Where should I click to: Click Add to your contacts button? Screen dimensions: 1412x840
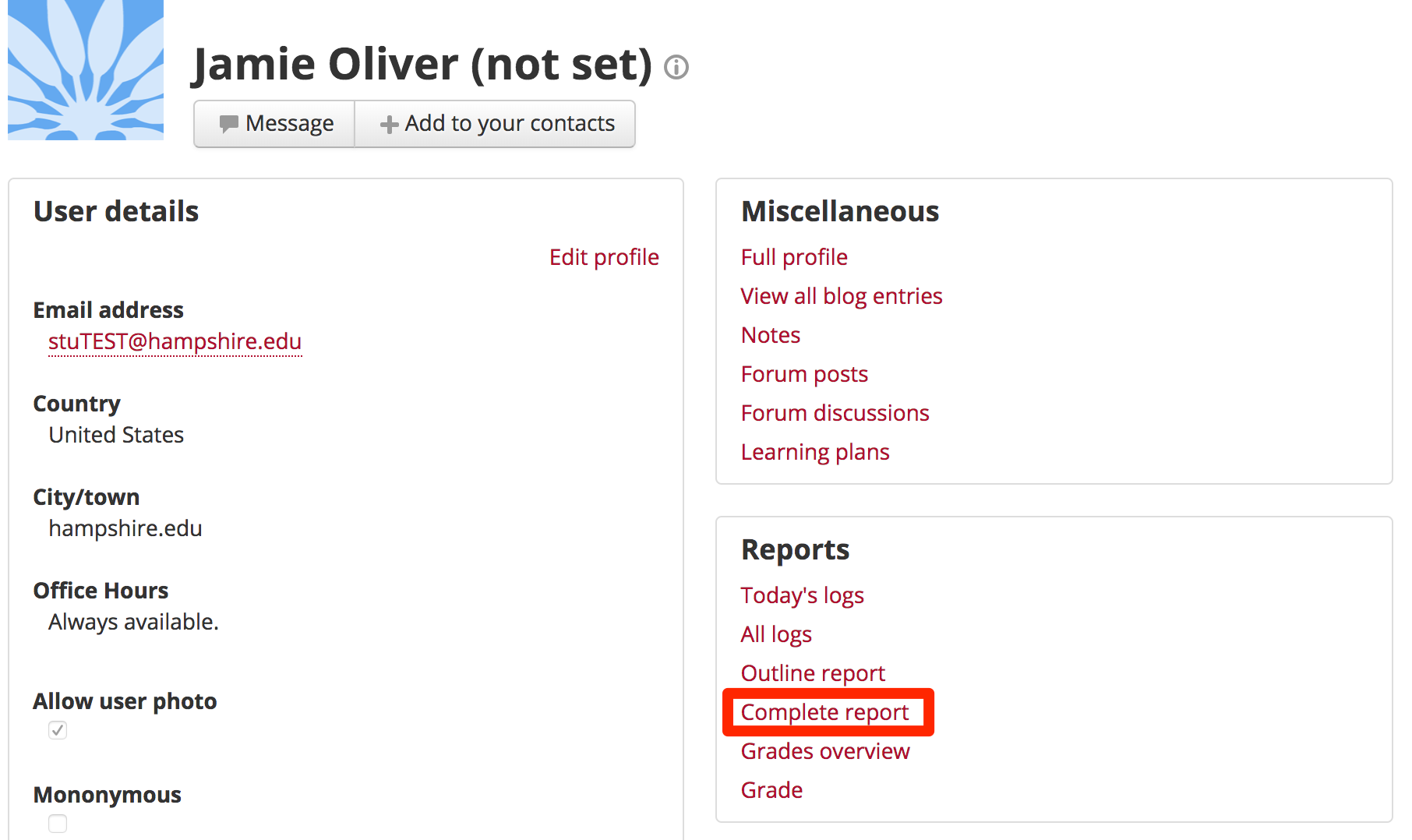(x=495, y=124)
